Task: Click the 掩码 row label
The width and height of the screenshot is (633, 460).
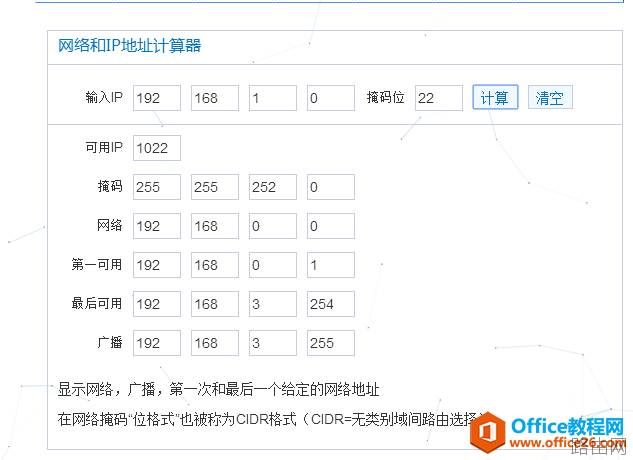Action: 110,186
